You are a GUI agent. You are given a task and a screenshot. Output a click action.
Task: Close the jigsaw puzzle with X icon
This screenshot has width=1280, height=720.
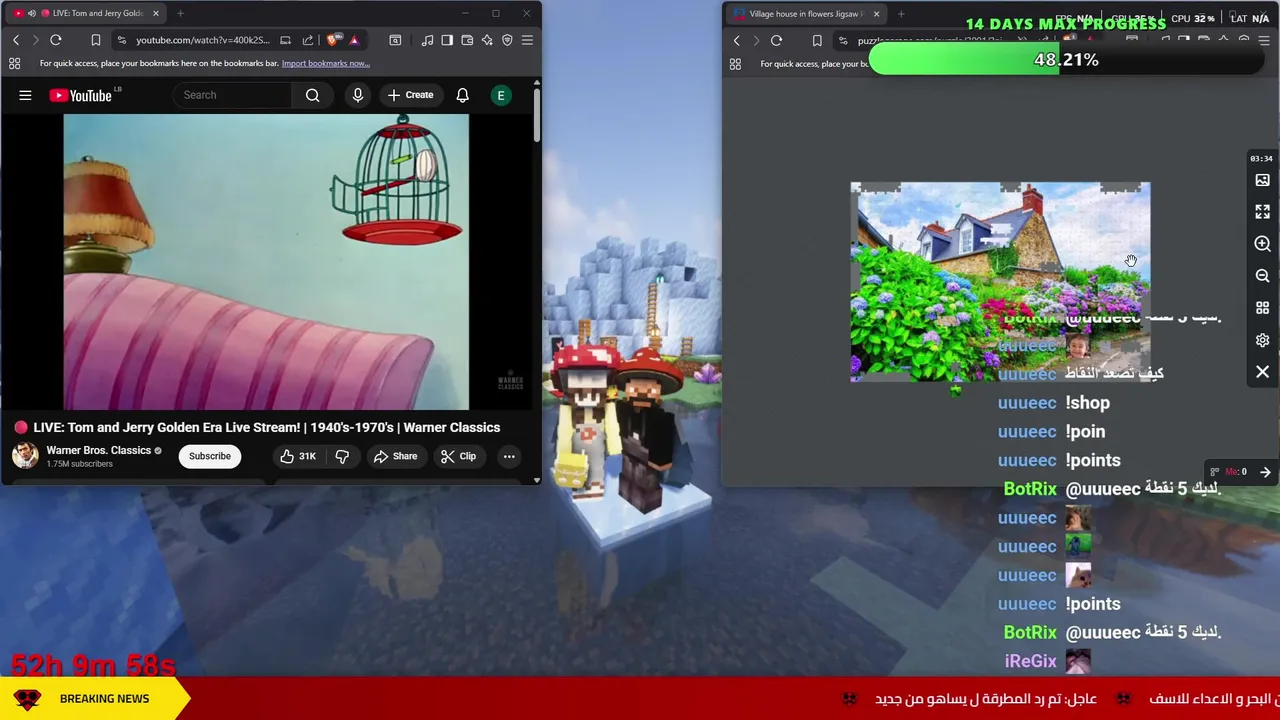pos(1262,372)
